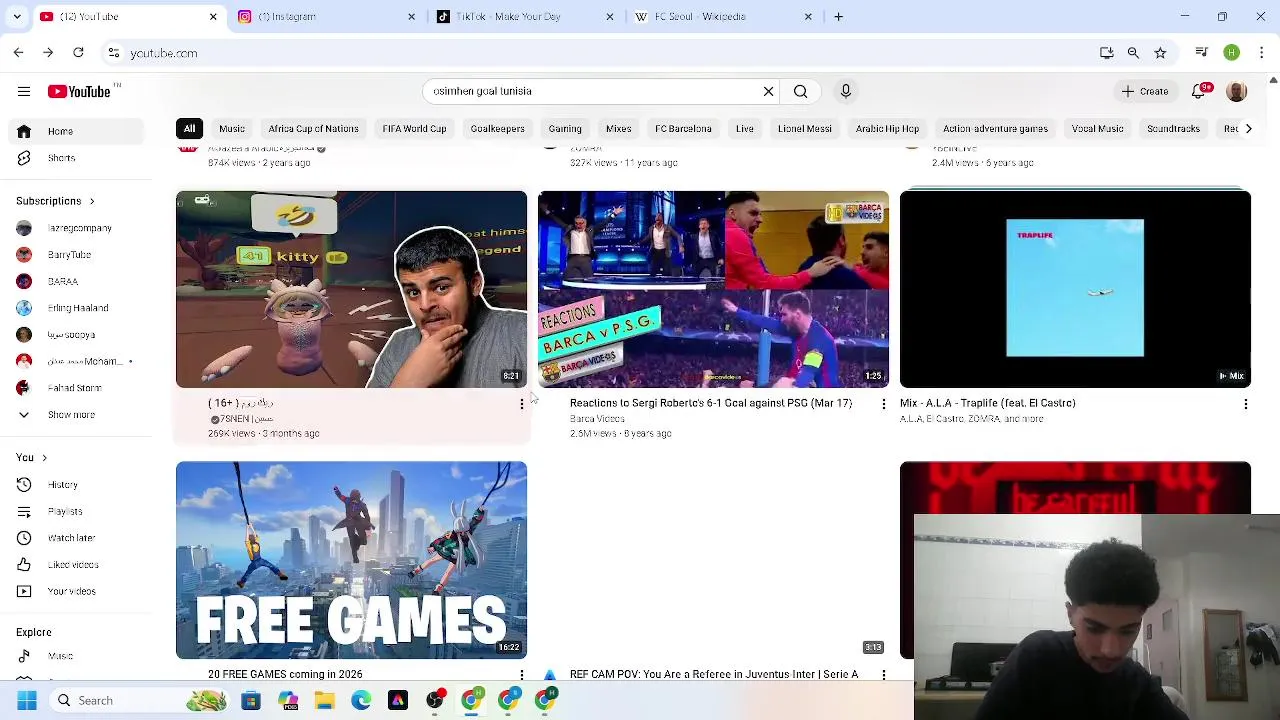Start voice search with the microphone icon
Screen dimensions: 1280x720
click(x=846, y=91)
